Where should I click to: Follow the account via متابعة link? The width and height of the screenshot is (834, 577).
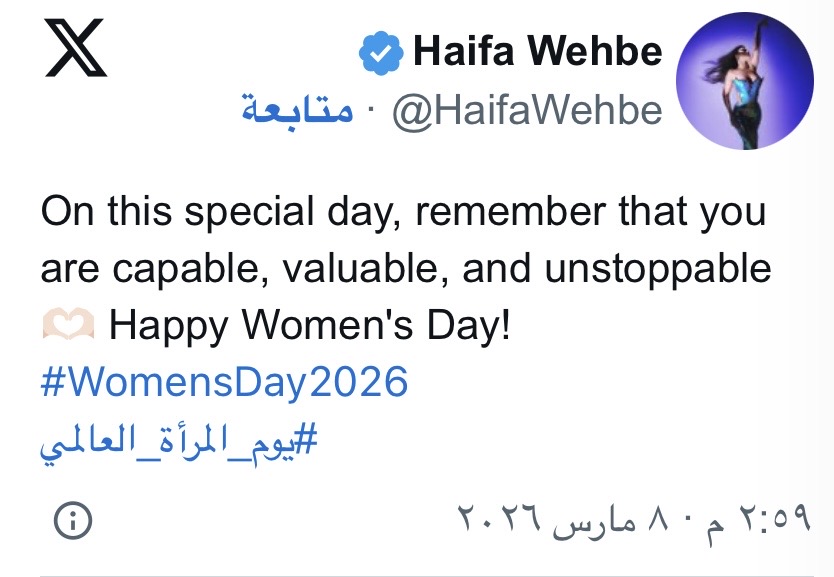tap(297, 110)
